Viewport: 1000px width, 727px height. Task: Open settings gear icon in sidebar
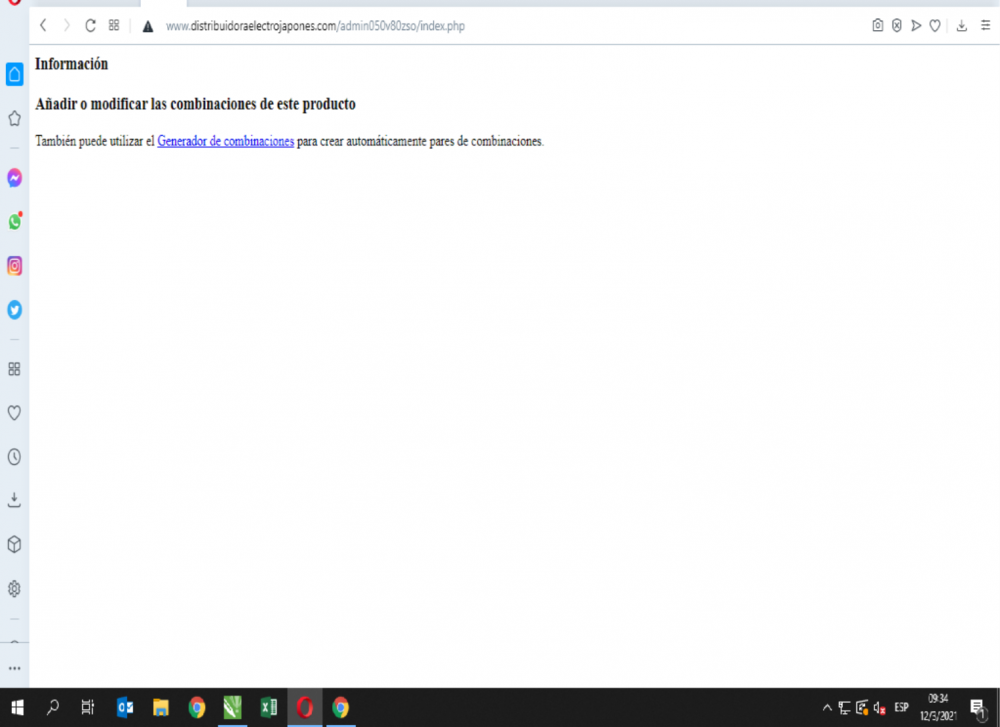click(x=14, y=588)
